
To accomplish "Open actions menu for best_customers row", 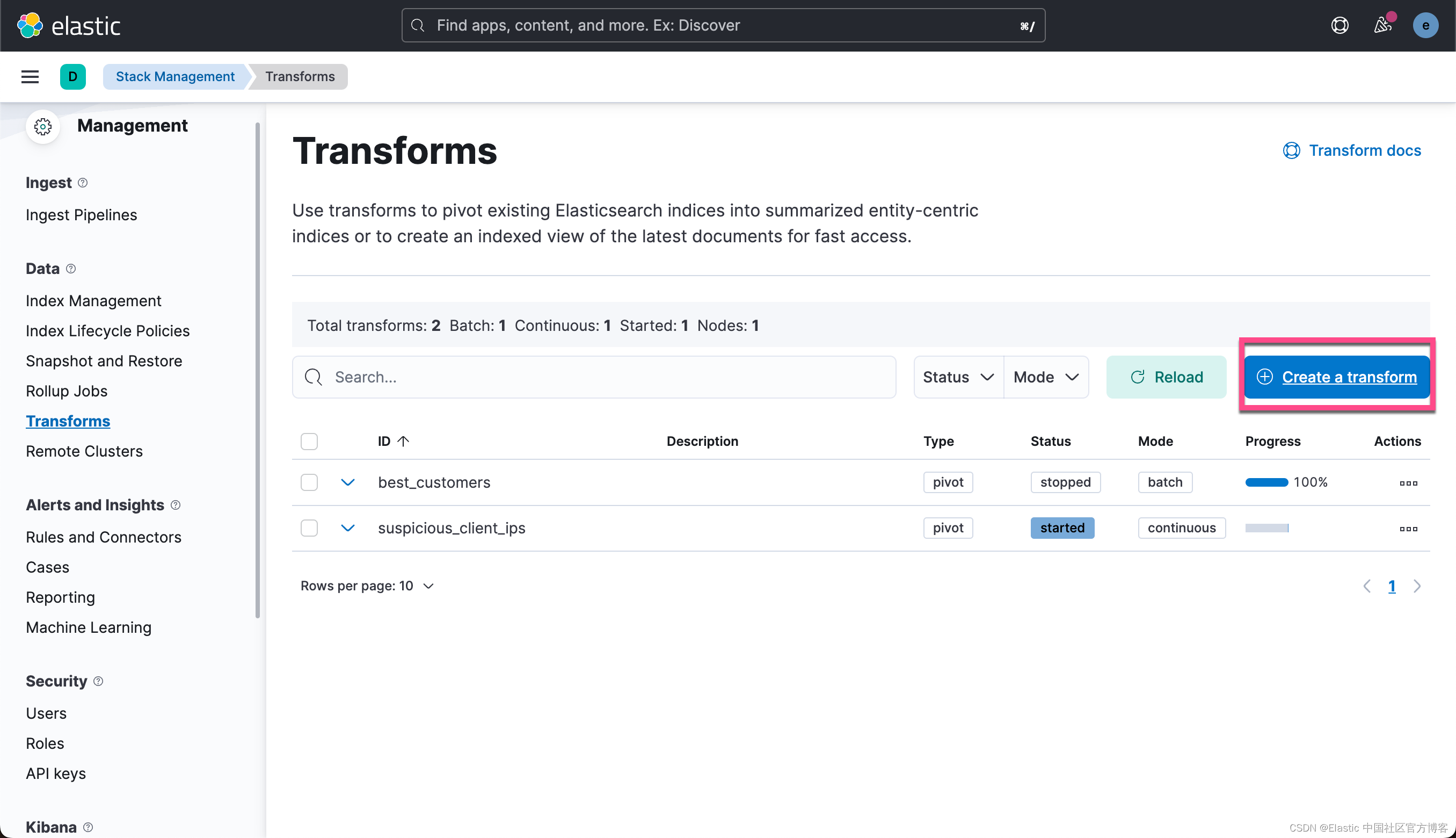I will click(x=1408, y=482).
